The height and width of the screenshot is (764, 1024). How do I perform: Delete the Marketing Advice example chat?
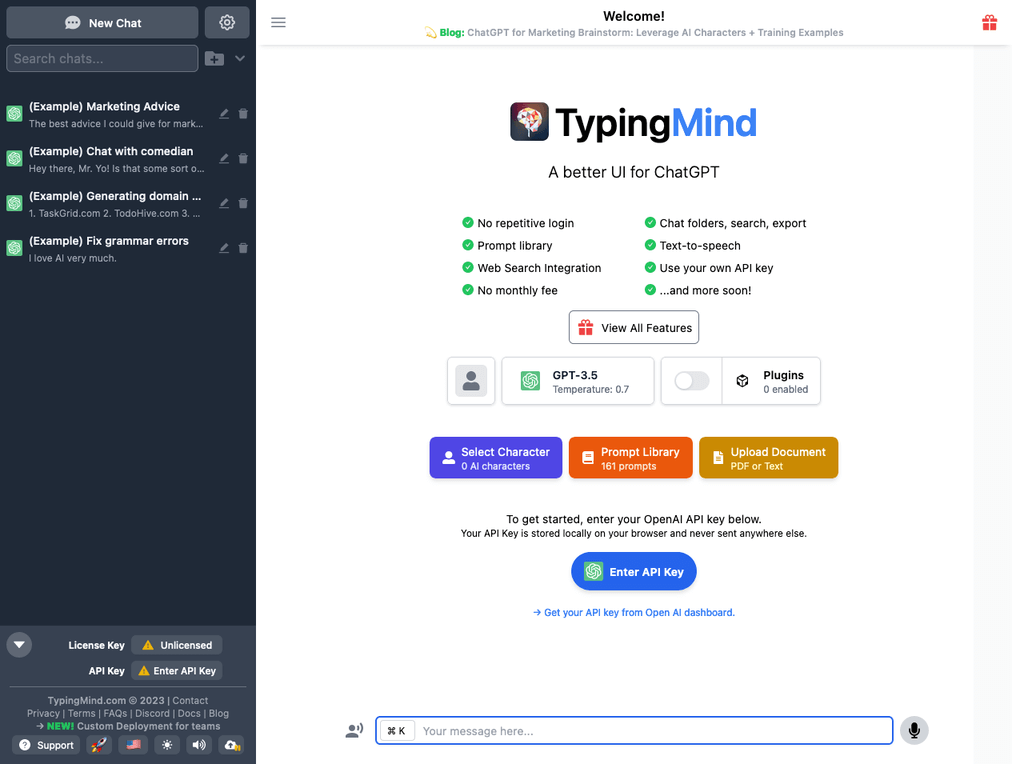tap(243, 113)
